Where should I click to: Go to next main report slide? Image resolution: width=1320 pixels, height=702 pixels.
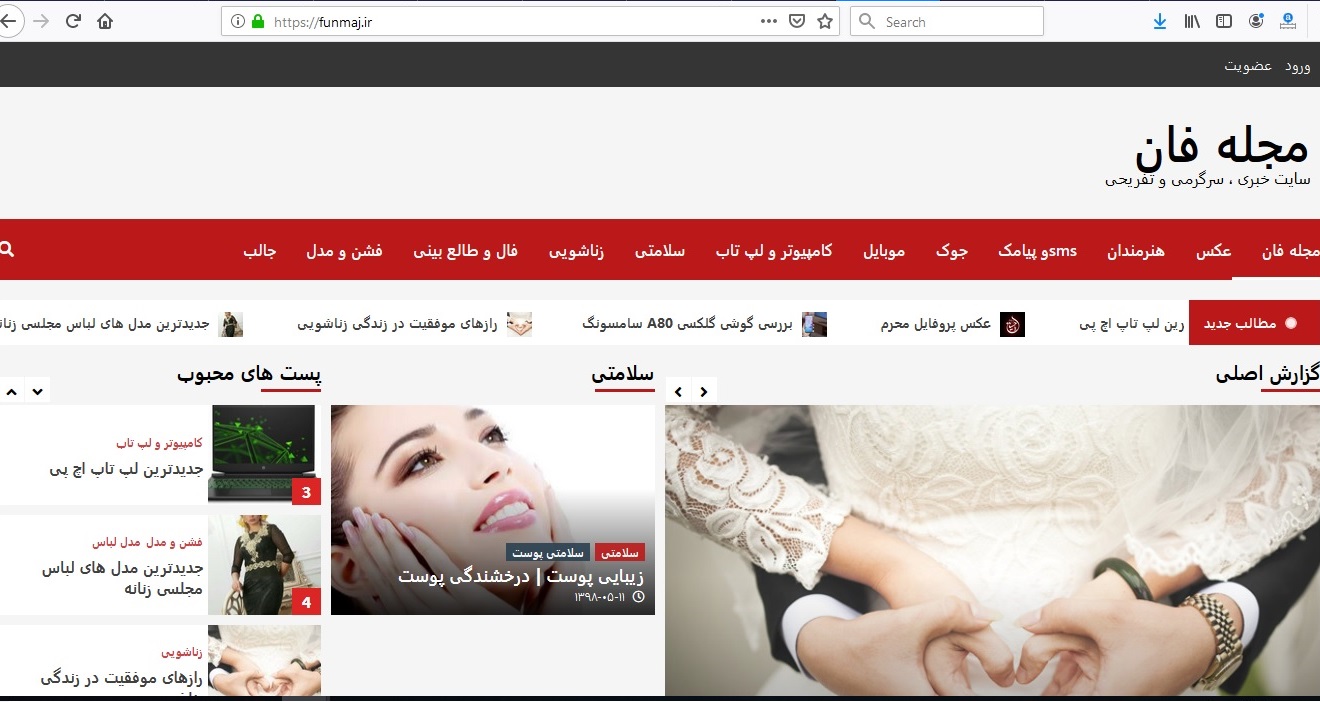pos(704,392)
